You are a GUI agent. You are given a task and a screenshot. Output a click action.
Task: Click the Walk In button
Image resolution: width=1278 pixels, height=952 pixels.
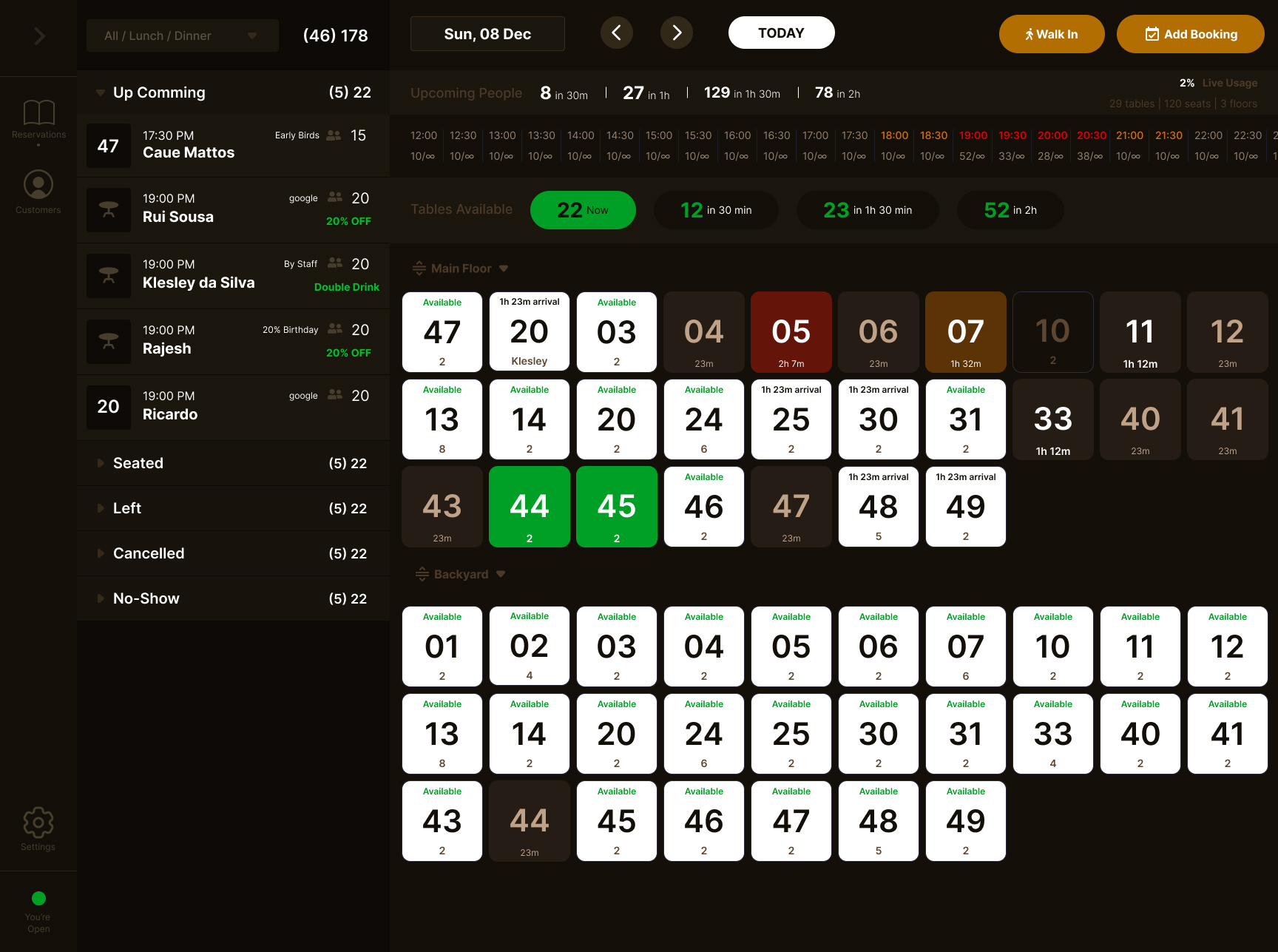pyautogui.click(x=1051, y=34)
